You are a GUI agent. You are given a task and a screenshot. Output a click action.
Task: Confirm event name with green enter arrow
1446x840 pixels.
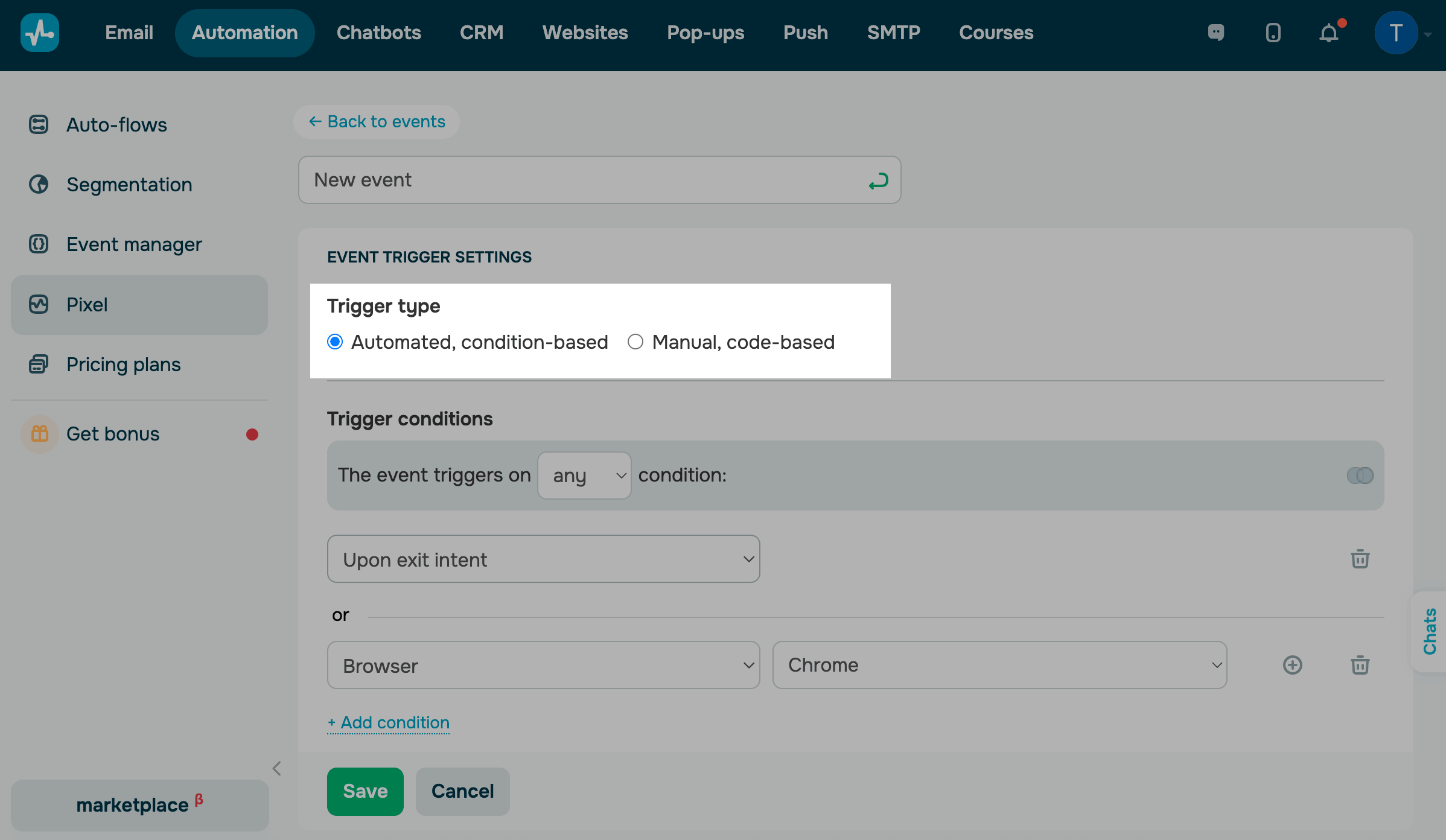pos(878,180)
